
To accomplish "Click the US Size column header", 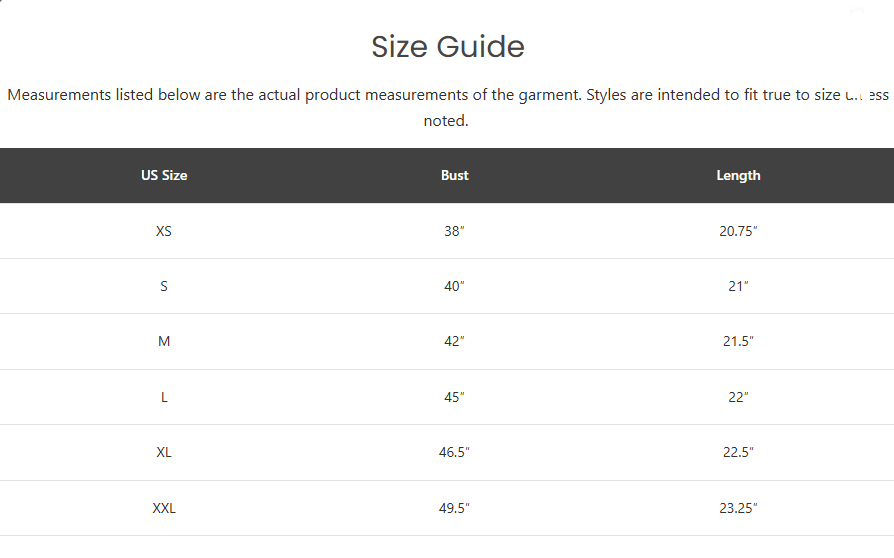I will 164,176.
